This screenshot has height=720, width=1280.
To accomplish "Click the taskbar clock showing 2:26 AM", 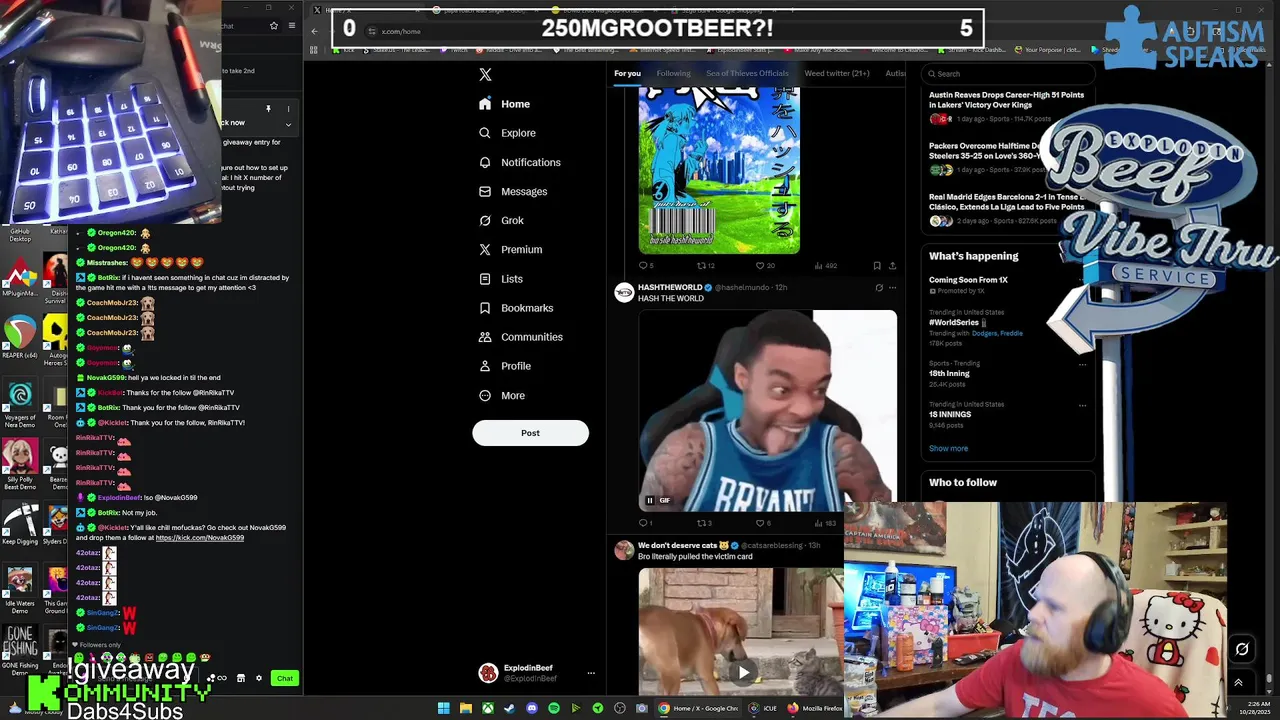I will pos(1253,708).
